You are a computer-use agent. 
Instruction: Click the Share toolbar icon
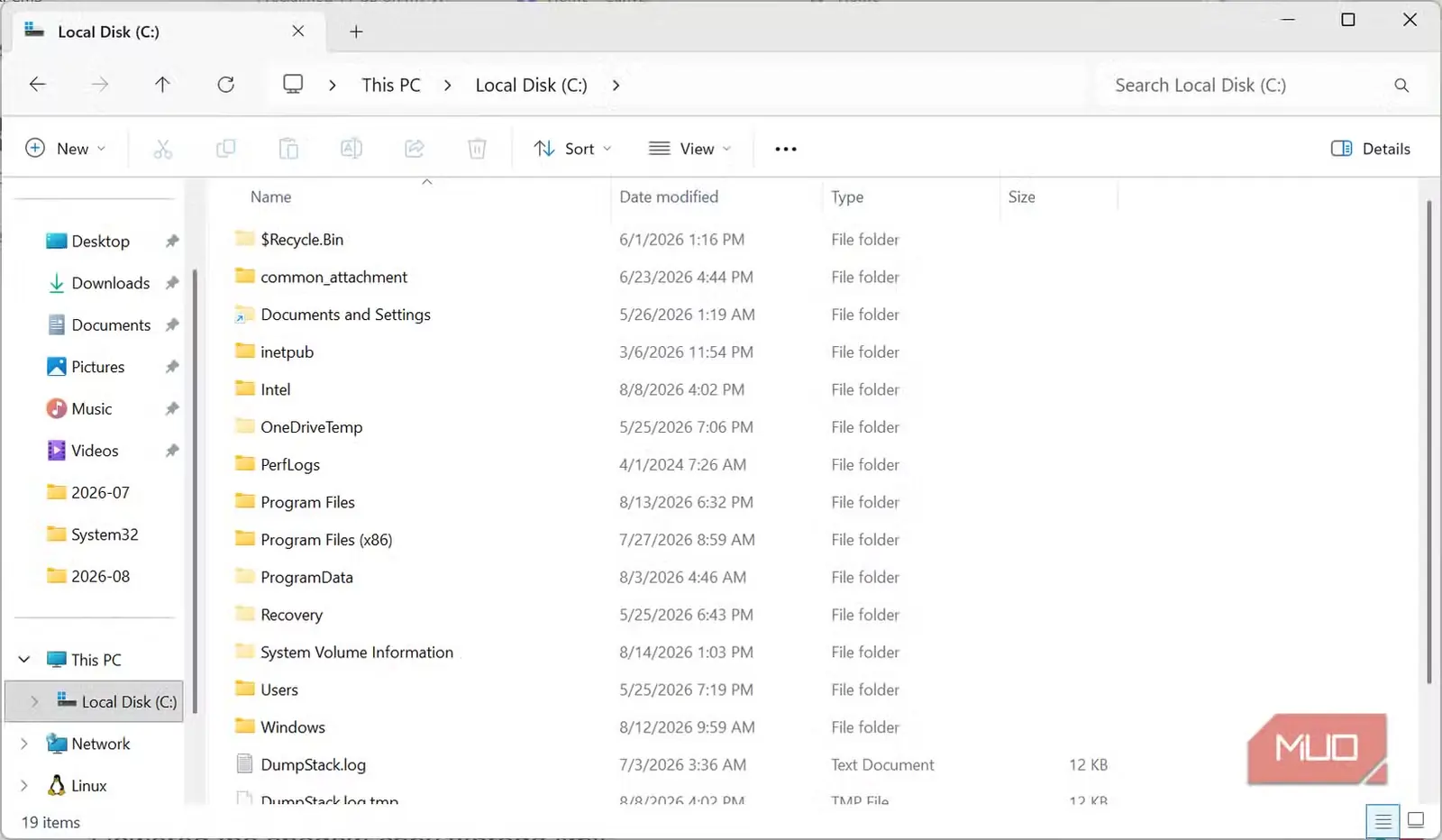(415, 149)
